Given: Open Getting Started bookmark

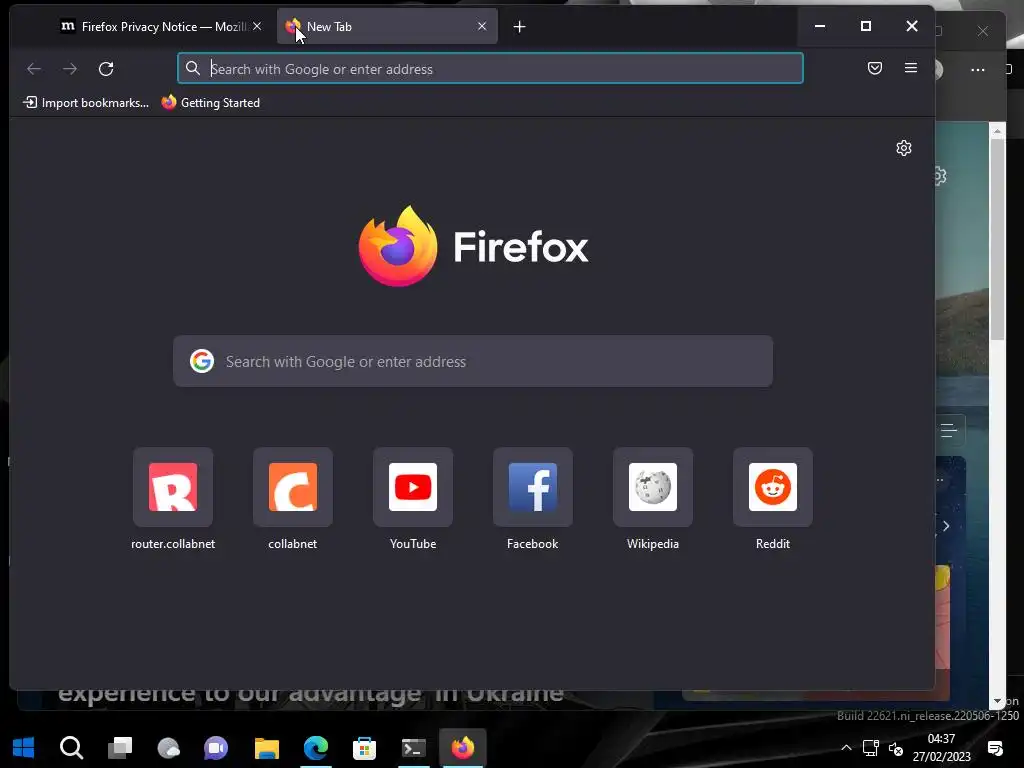Looking at the screenshot, I should [x=210, y=103].
